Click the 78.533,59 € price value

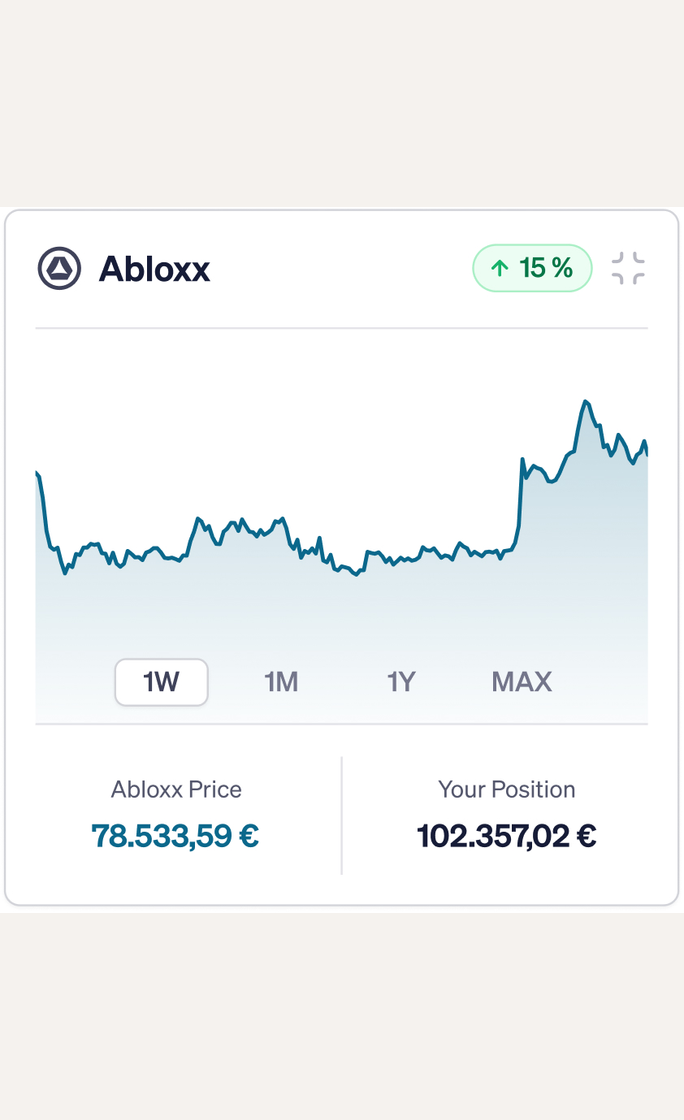(175, 836)
